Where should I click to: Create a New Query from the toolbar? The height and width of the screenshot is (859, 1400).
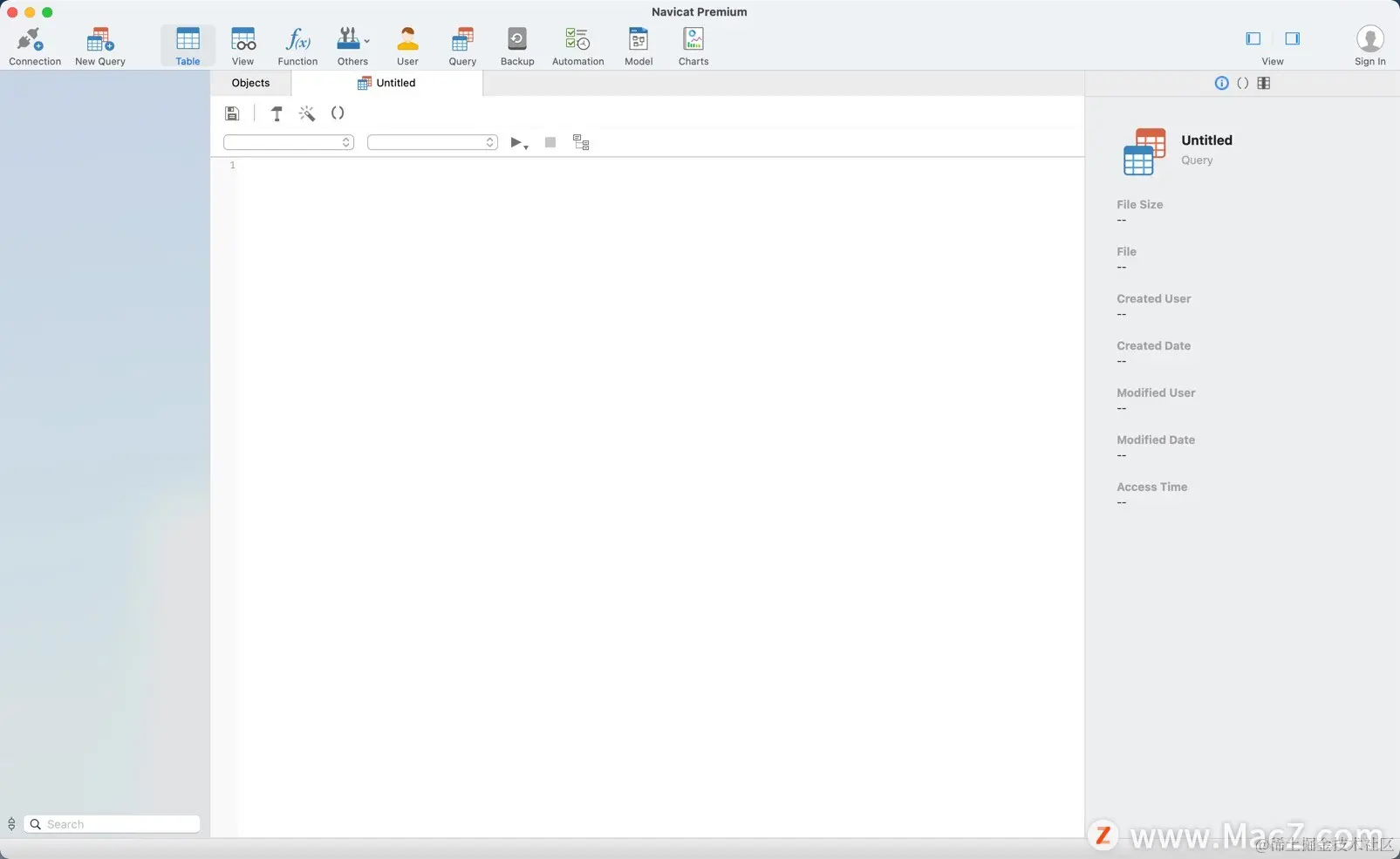coord(100,46)
